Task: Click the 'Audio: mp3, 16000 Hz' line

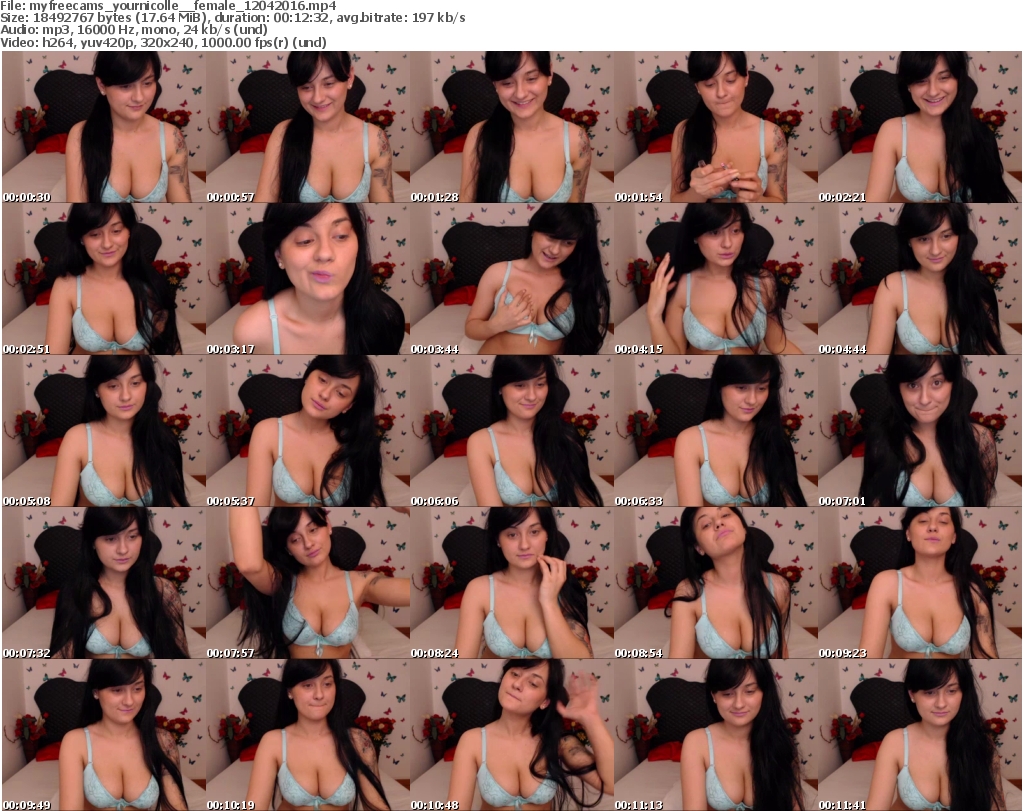Action: point(134,30)
